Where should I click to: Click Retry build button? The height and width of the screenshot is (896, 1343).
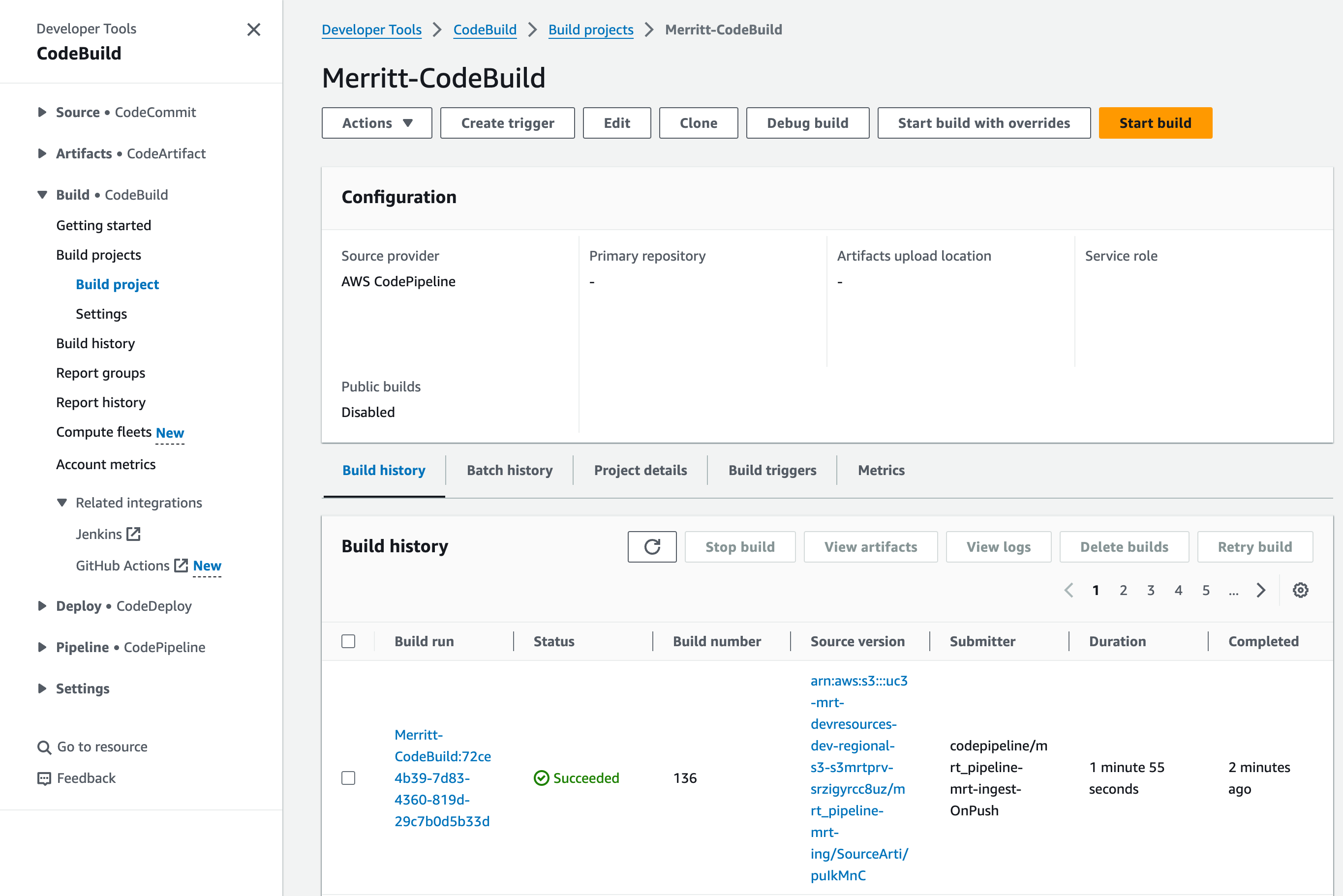point(1254,546)
